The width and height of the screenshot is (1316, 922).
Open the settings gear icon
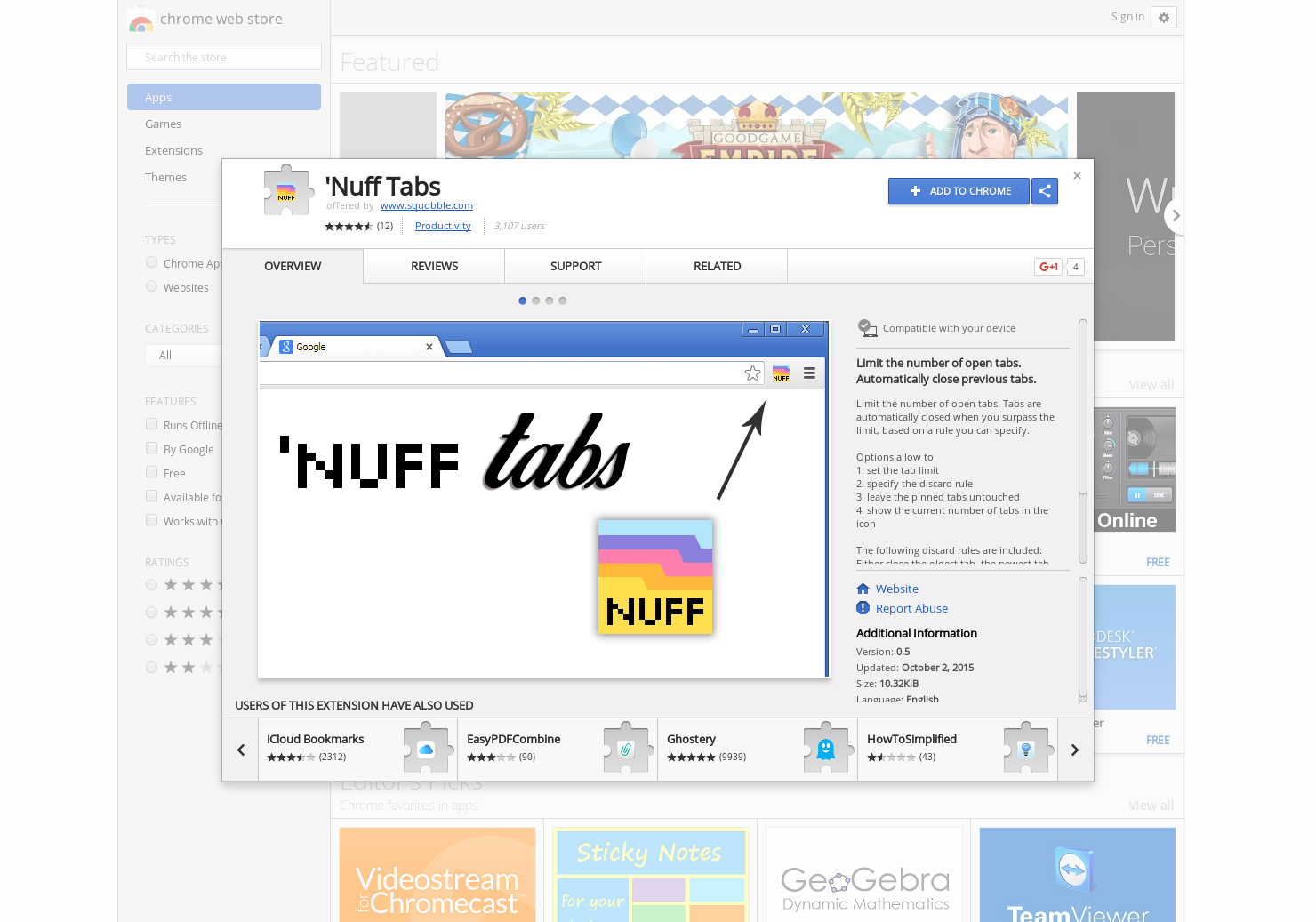click(1164, 18)
